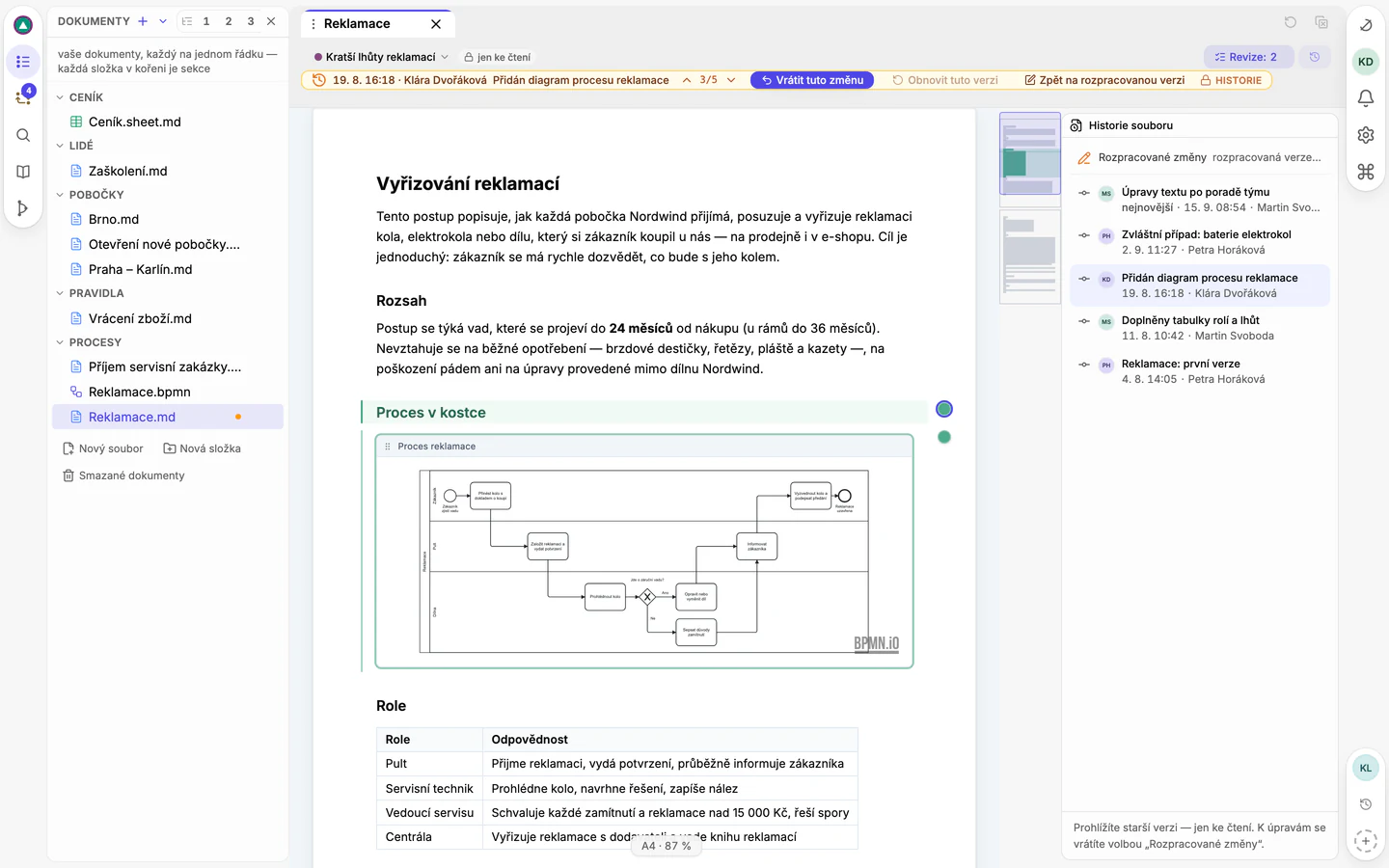Open changes icon with badge 4

point(23,97)
